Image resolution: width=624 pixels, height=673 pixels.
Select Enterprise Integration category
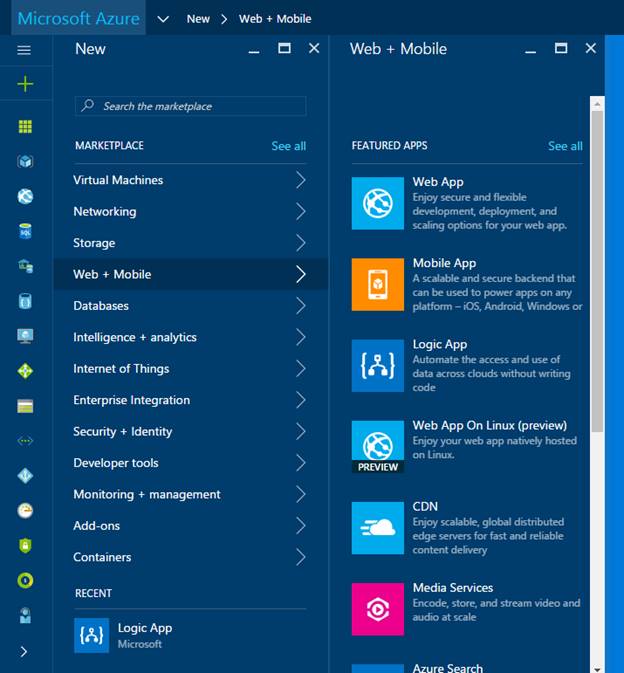pos(191,400)
